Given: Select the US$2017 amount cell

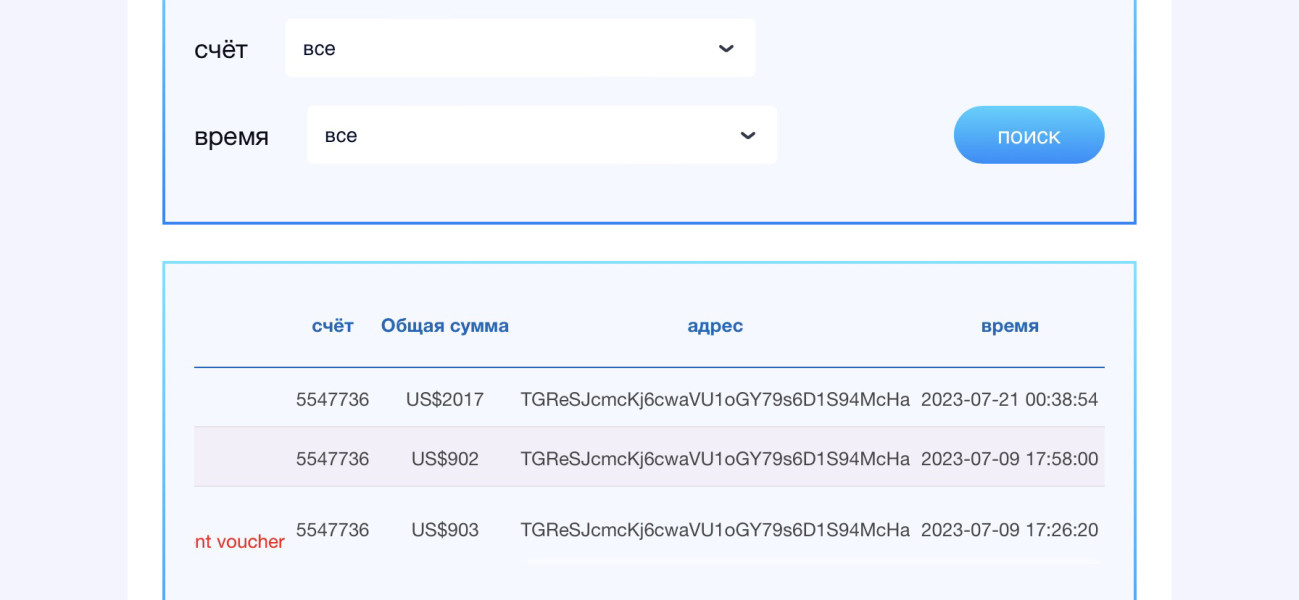Looking at the screenshot, I should pyautogui.click(x=445, y=400).
